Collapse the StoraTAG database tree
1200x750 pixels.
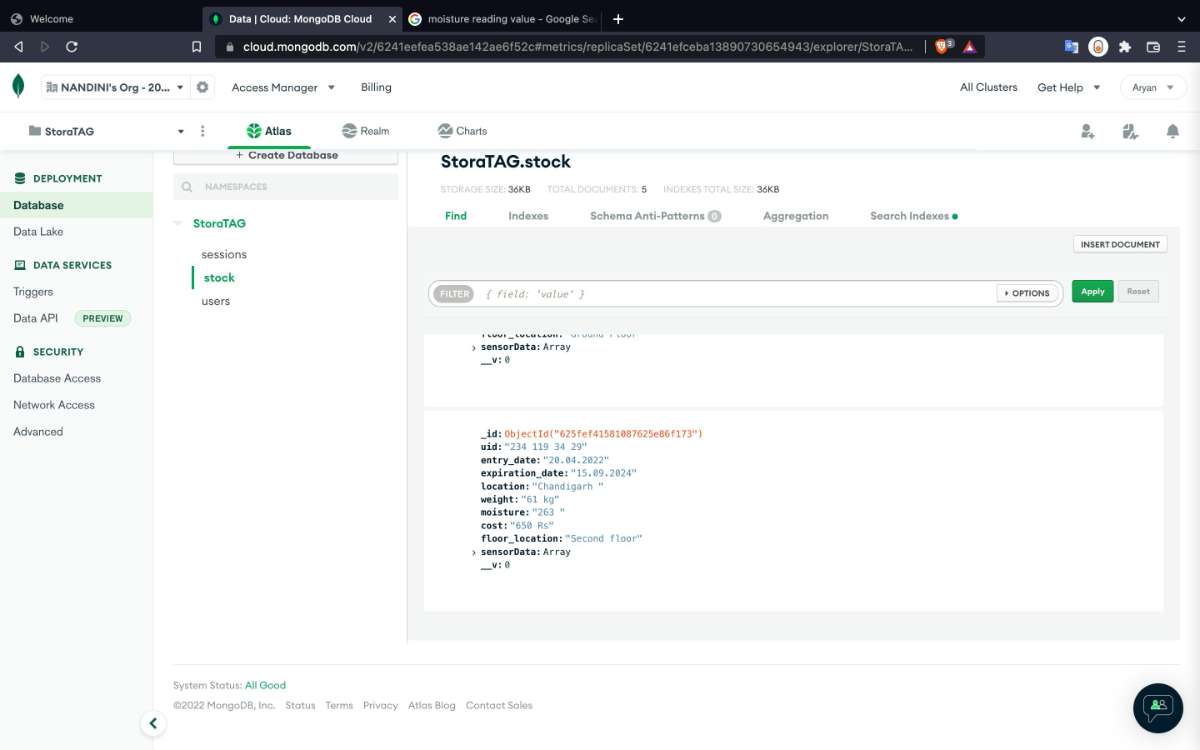pyautogui.click(x=178, y=224)
